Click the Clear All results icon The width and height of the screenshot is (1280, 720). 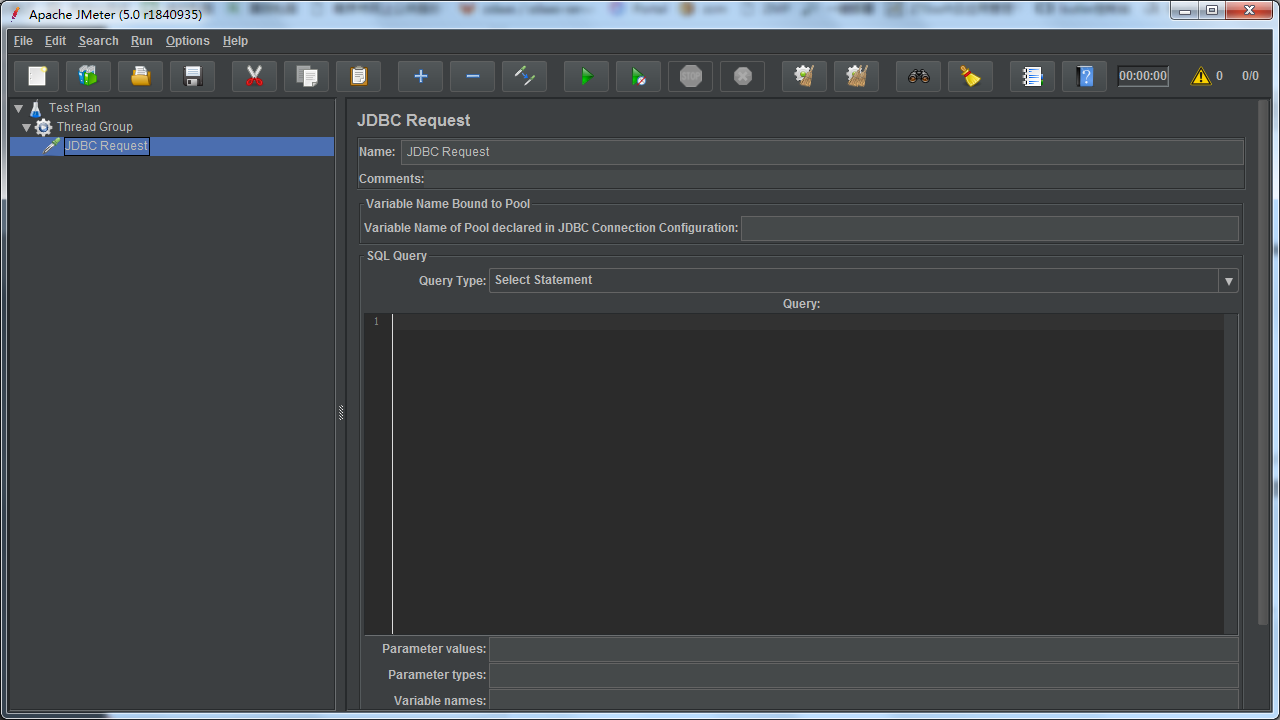pos(857,76)
